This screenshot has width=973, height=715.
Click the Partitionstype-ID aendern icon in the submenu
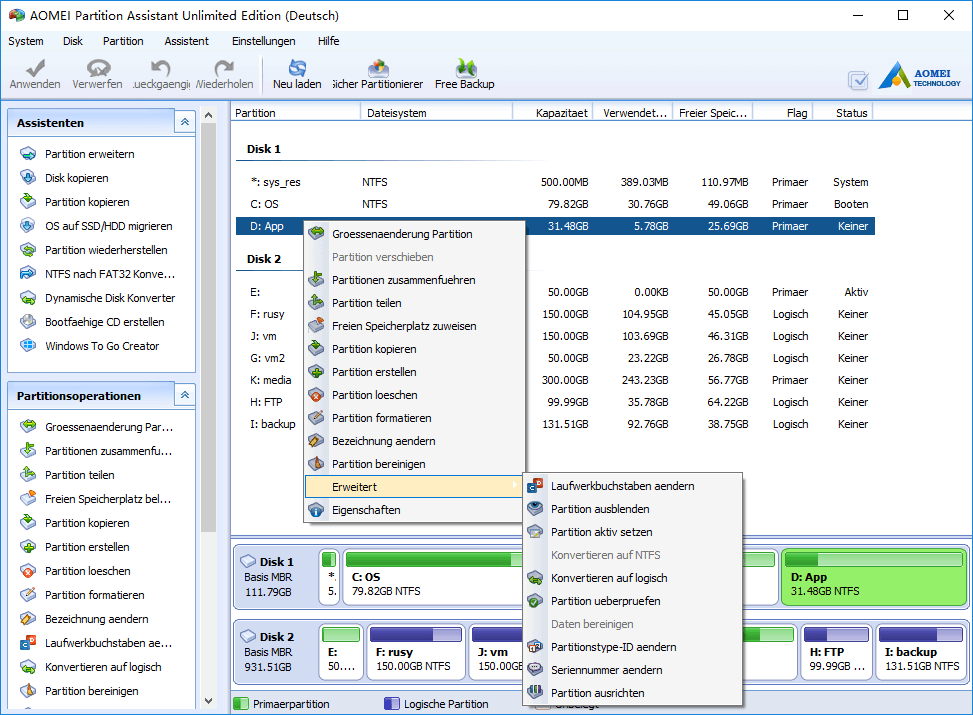tap(535, 647)
